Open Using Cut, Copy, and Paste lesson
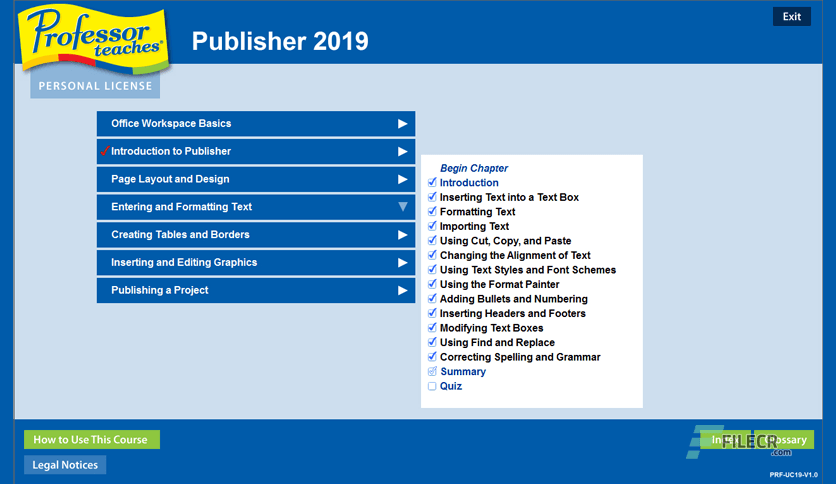The width and height of the screenshot is (836, 484). (505, 240)
